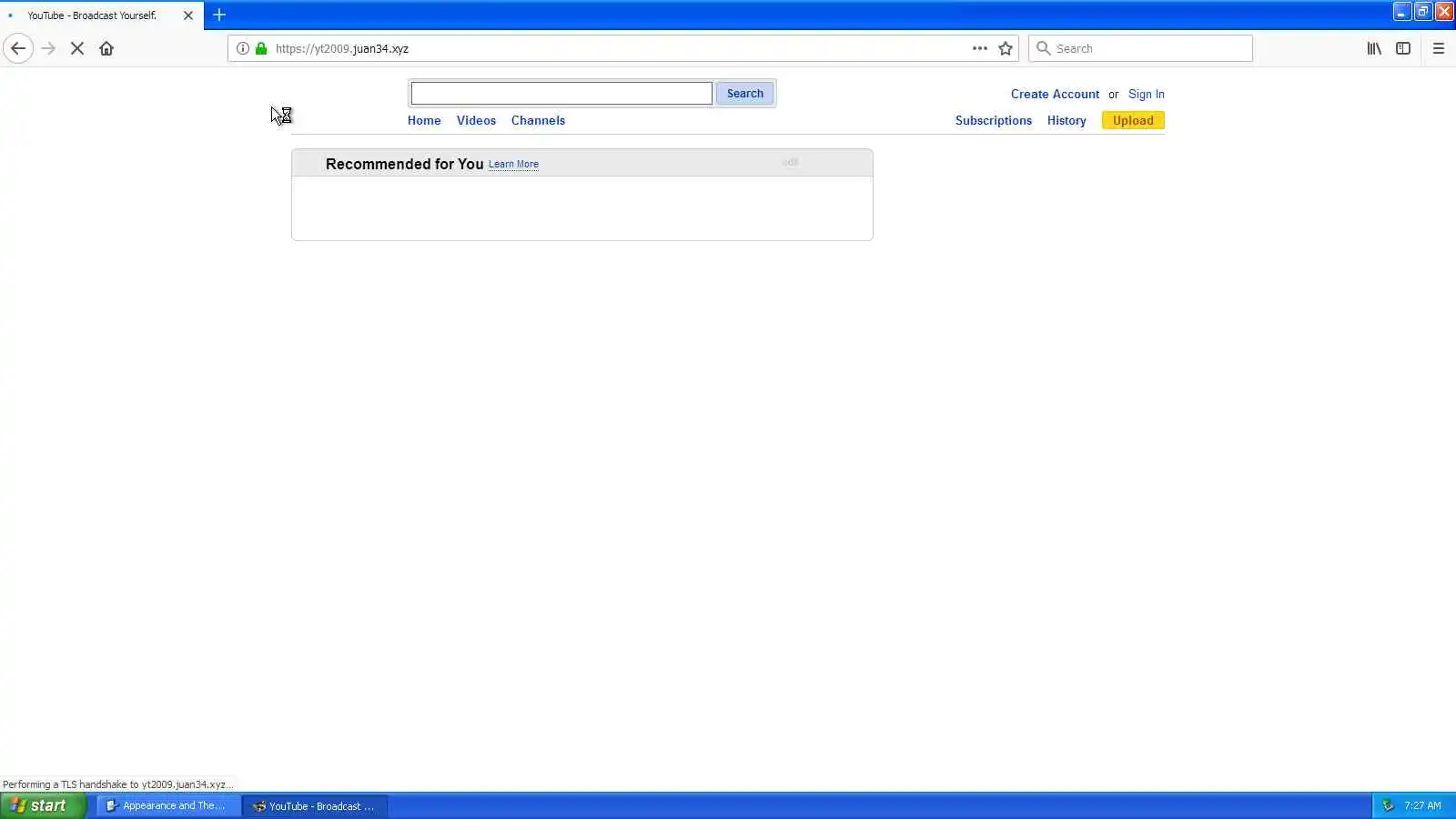1456x819 pixels.
Task: Open Subscriptions
Action: tap(993, 120)
